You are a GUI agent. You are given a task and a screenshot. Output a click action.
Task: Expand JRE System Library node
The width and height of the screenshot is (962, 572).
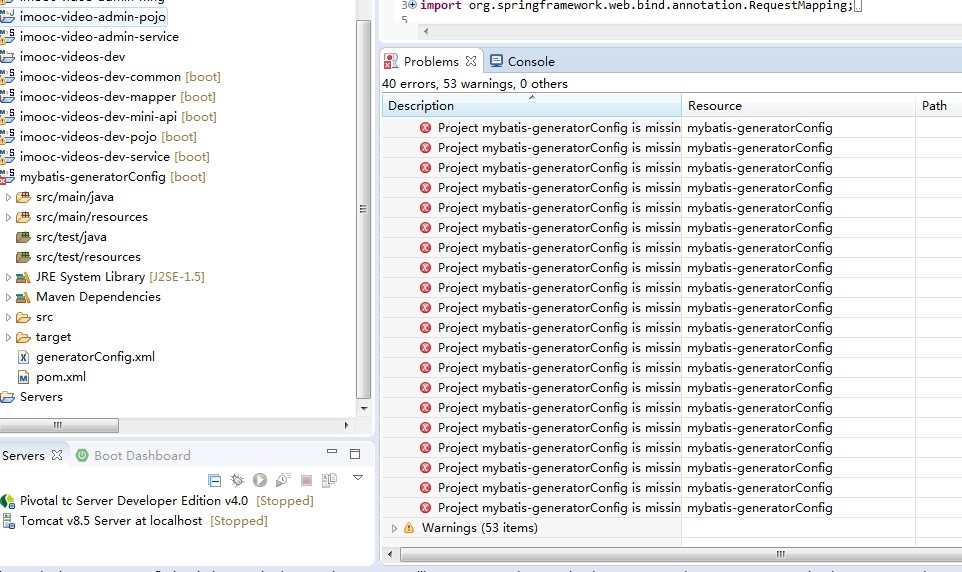[x=8, y=277]
